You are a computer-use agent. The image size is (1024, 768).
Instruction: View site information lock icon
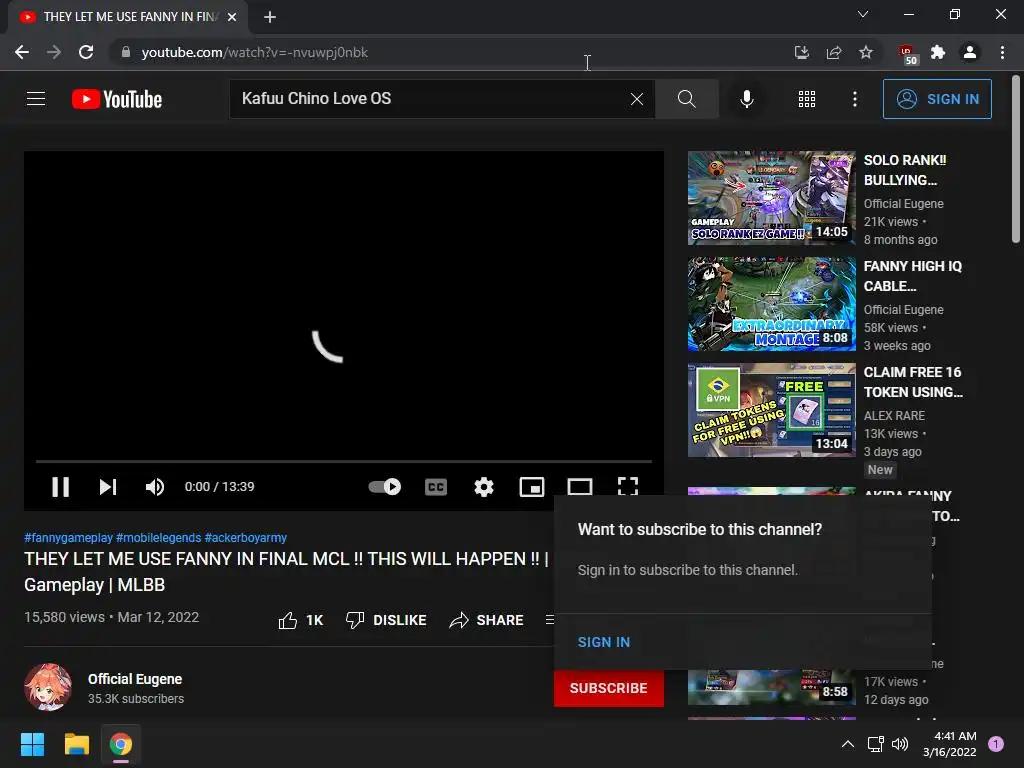(125, 52)
